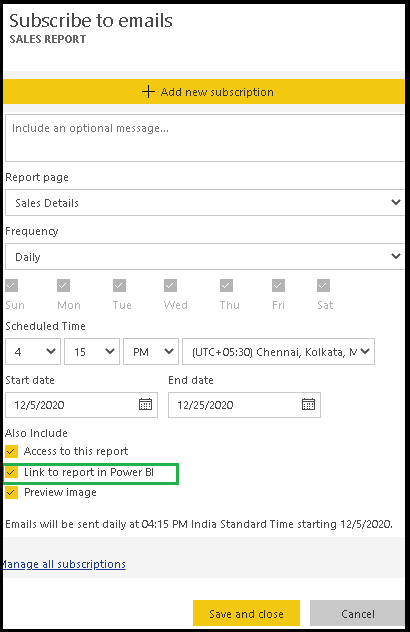Screen dimensions: 410x632
Task: Click Save and close
Action: 246,613
